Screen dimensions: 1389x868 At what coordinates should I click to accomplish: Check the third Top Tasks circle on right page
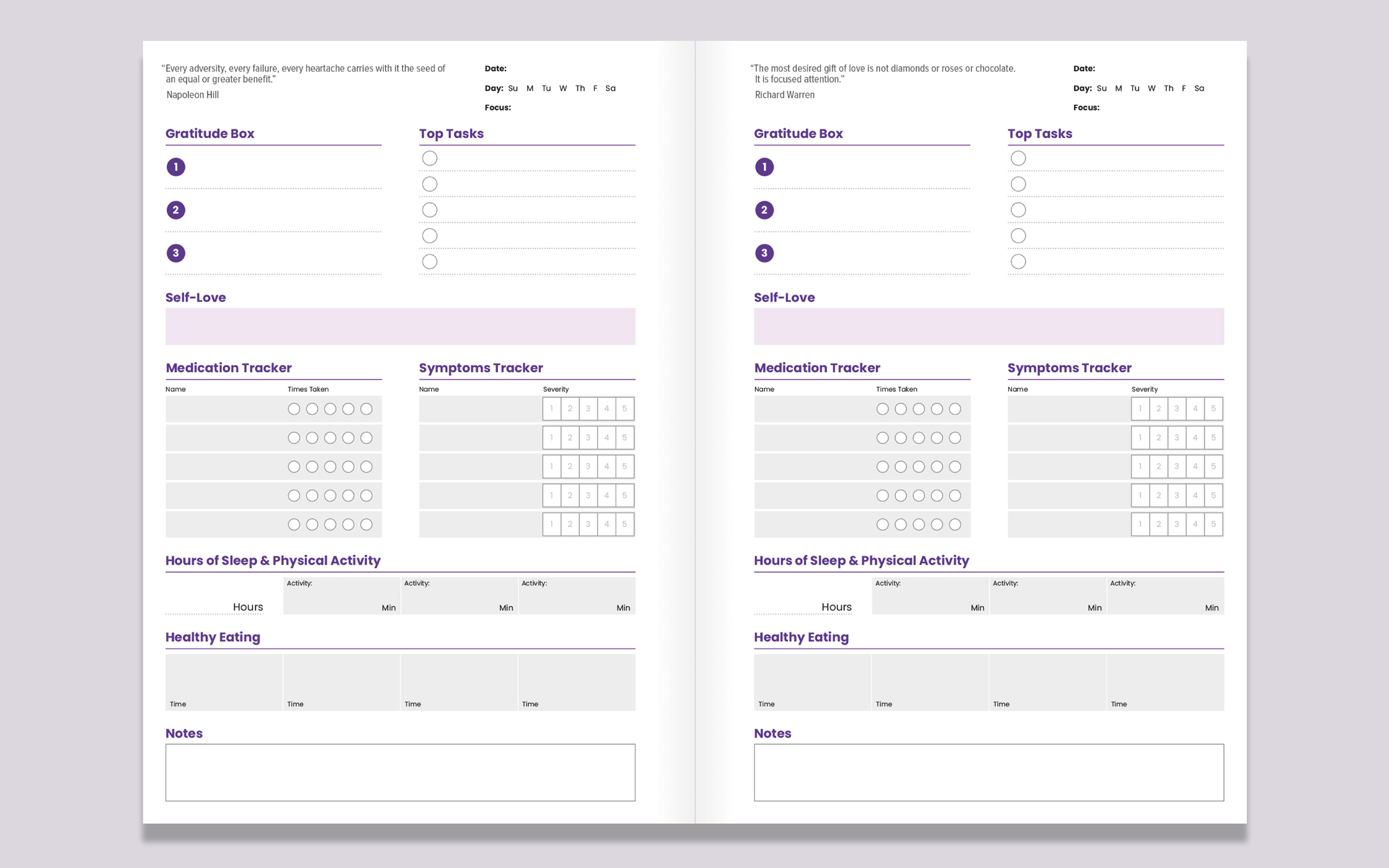click(1018, 210)
